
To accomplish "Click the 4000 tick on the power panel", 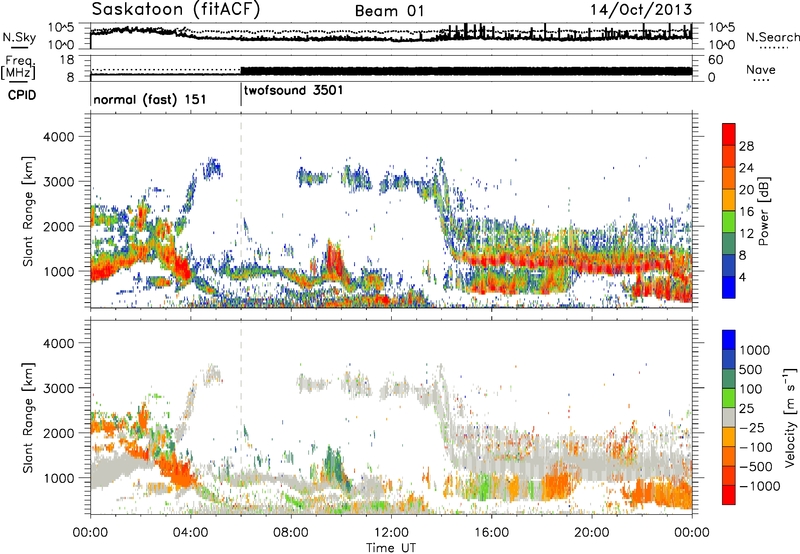I will (x=59, y=137).
